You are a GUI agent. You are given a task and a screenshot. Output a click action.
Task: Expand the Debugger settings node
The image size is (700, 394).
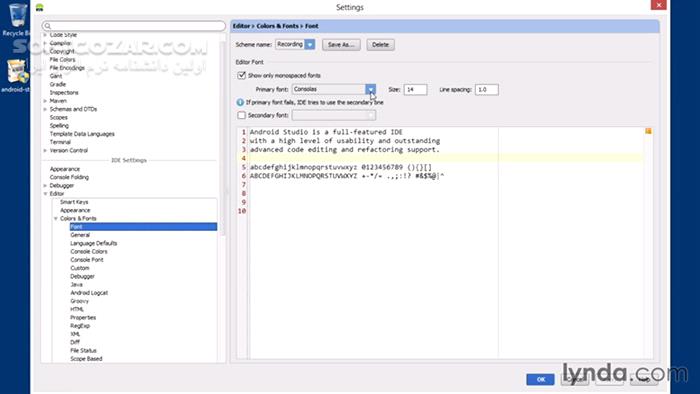pos(45,185)
